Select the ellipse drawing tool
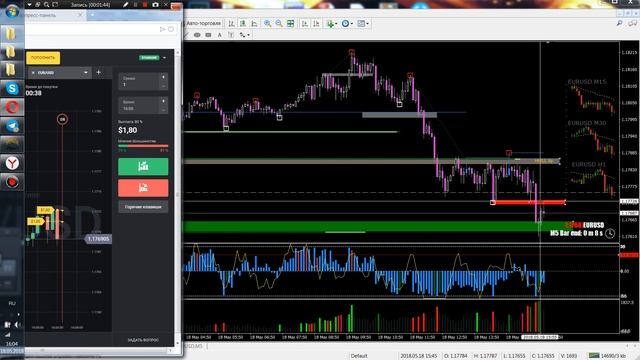This screenshot has width=640, height=360. (x=197, y=35)
